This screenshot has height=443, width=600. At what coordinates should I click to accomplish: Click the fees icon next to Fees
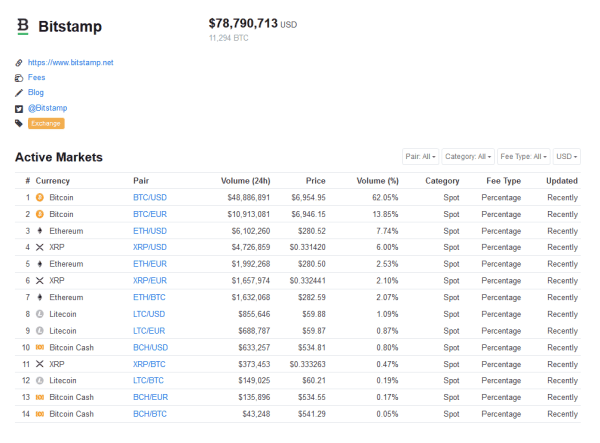[x=19, y=78]
